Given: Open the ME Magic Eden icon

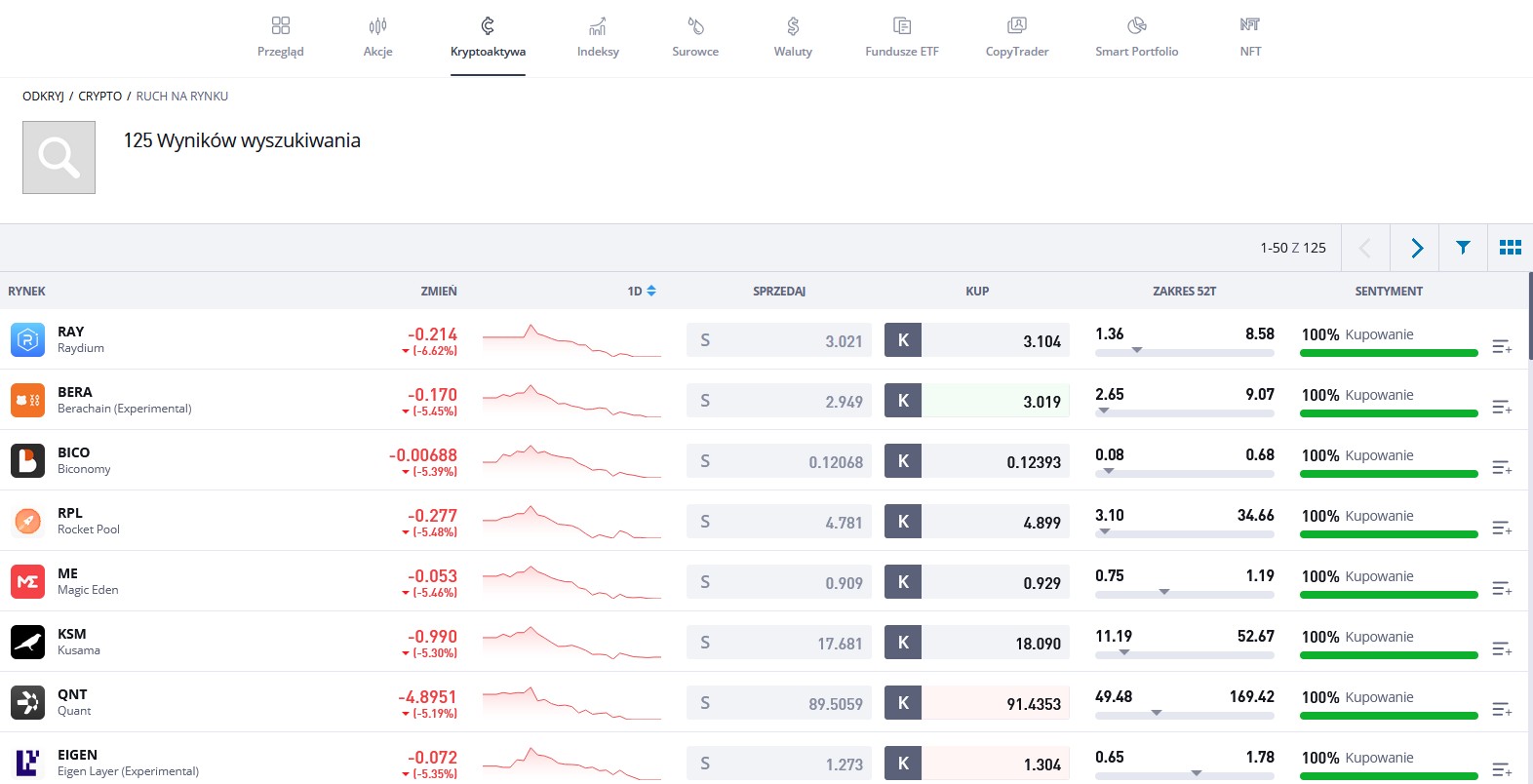Looking at the screenshot, I should [x=27, y=581].
